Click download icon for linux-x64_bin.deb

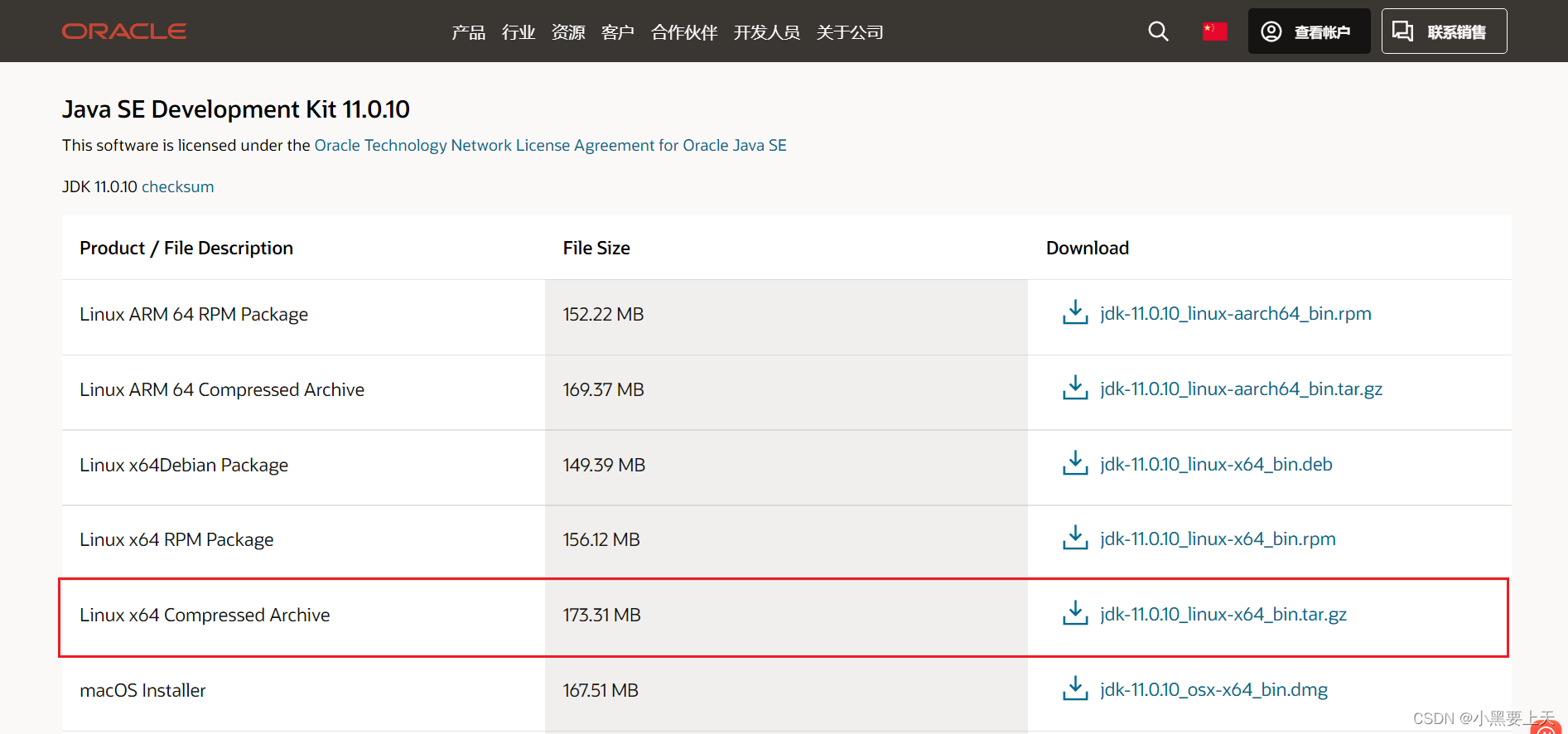point(1075,464)
